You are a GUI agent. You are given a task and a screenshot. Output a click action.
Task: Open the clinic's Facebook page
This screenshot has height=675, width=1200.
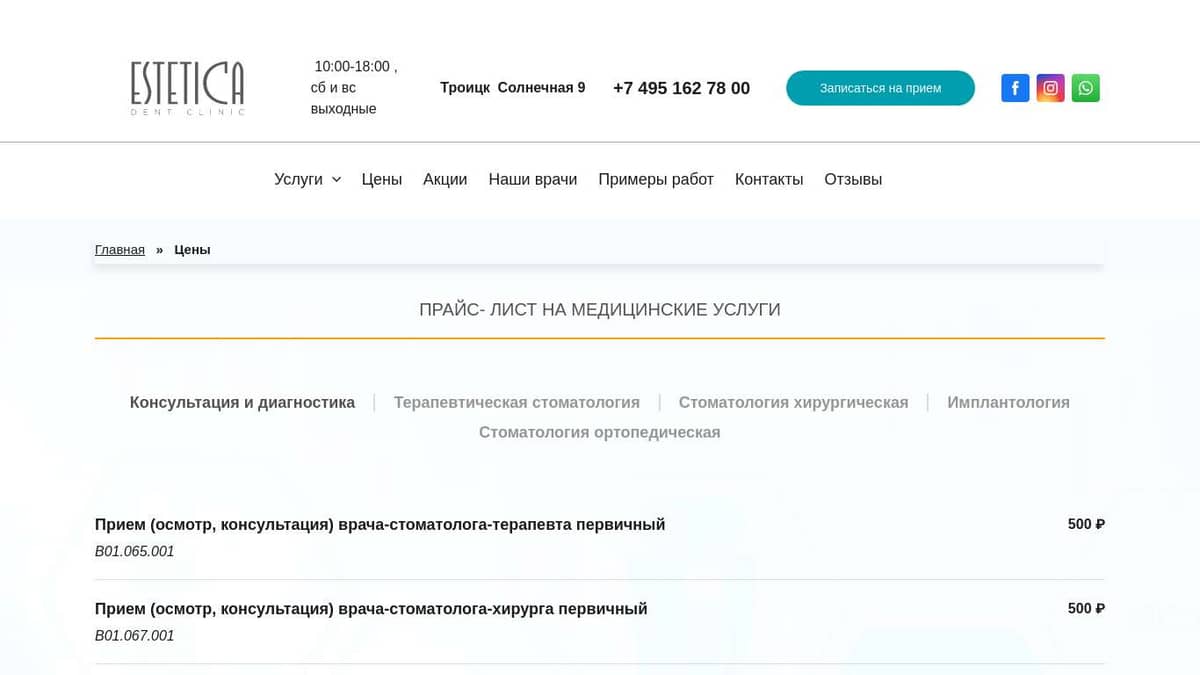(1015, 88)
